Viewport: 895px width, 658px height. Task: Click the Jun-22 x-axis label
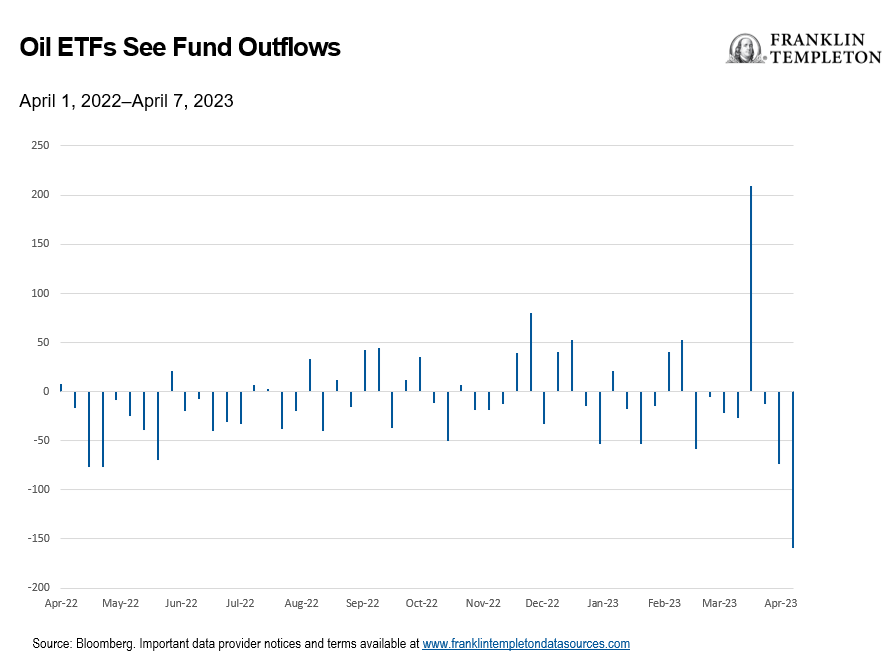click(181, 603)
